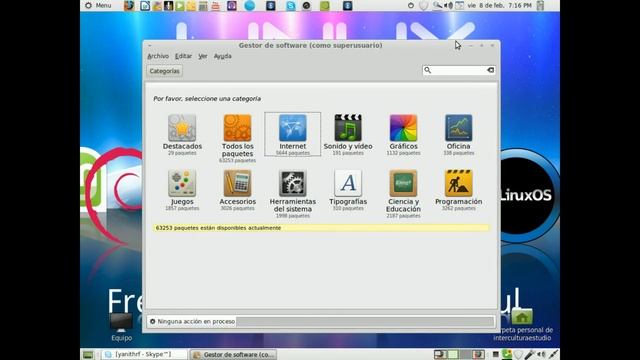Switch to the Skype window in the taskbar
Image resolution: width=640 pixels, height=360 pixels.
[144, 354]
